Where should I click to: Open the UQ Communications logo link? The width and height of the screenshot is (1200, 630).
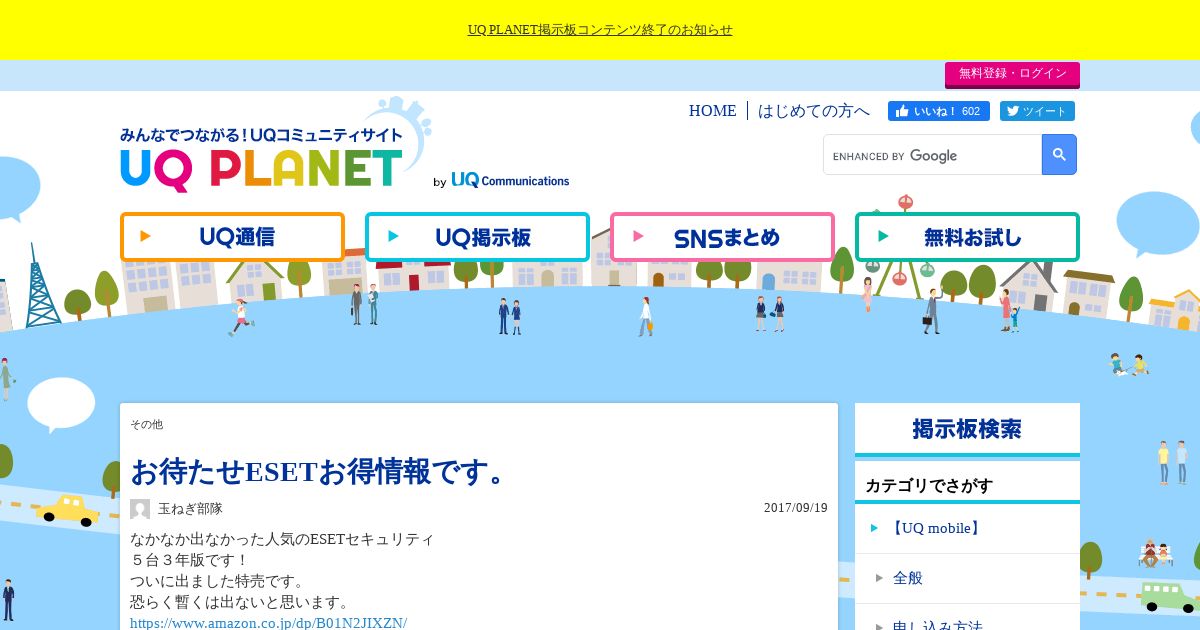point(510,181)
